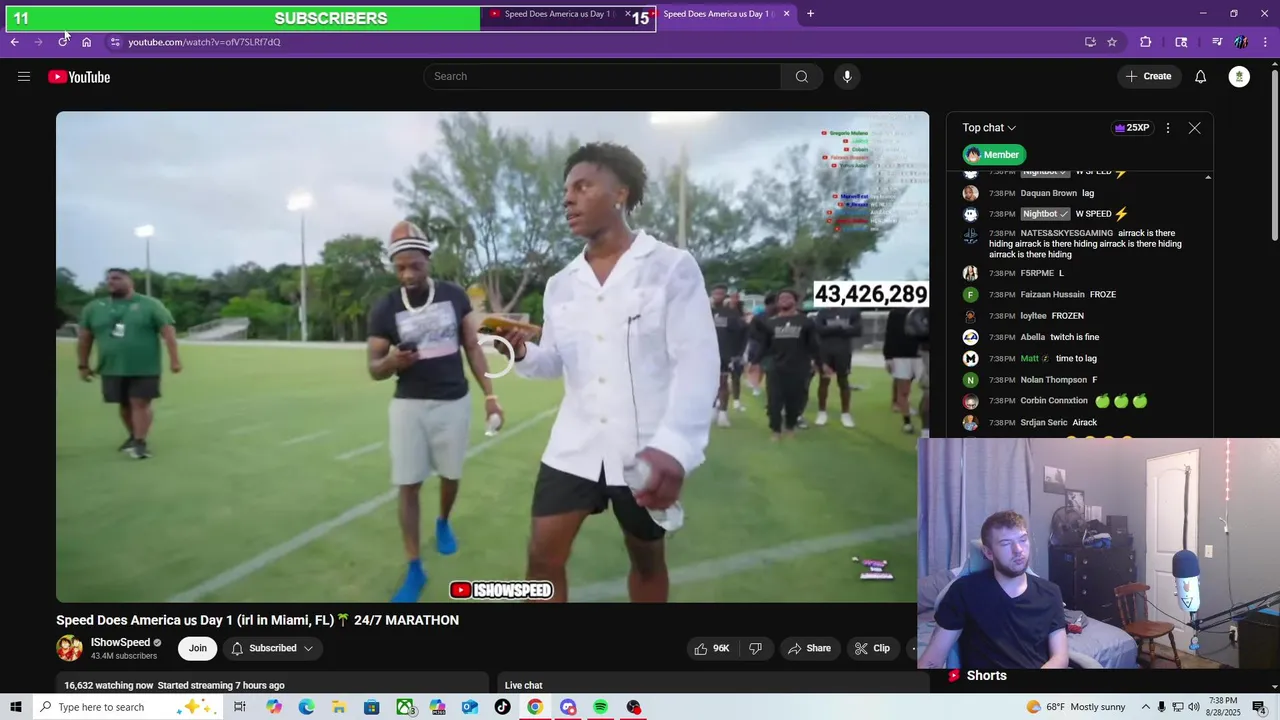Go to browser home page
This screenshot has height=720, width=1280.
87,42
